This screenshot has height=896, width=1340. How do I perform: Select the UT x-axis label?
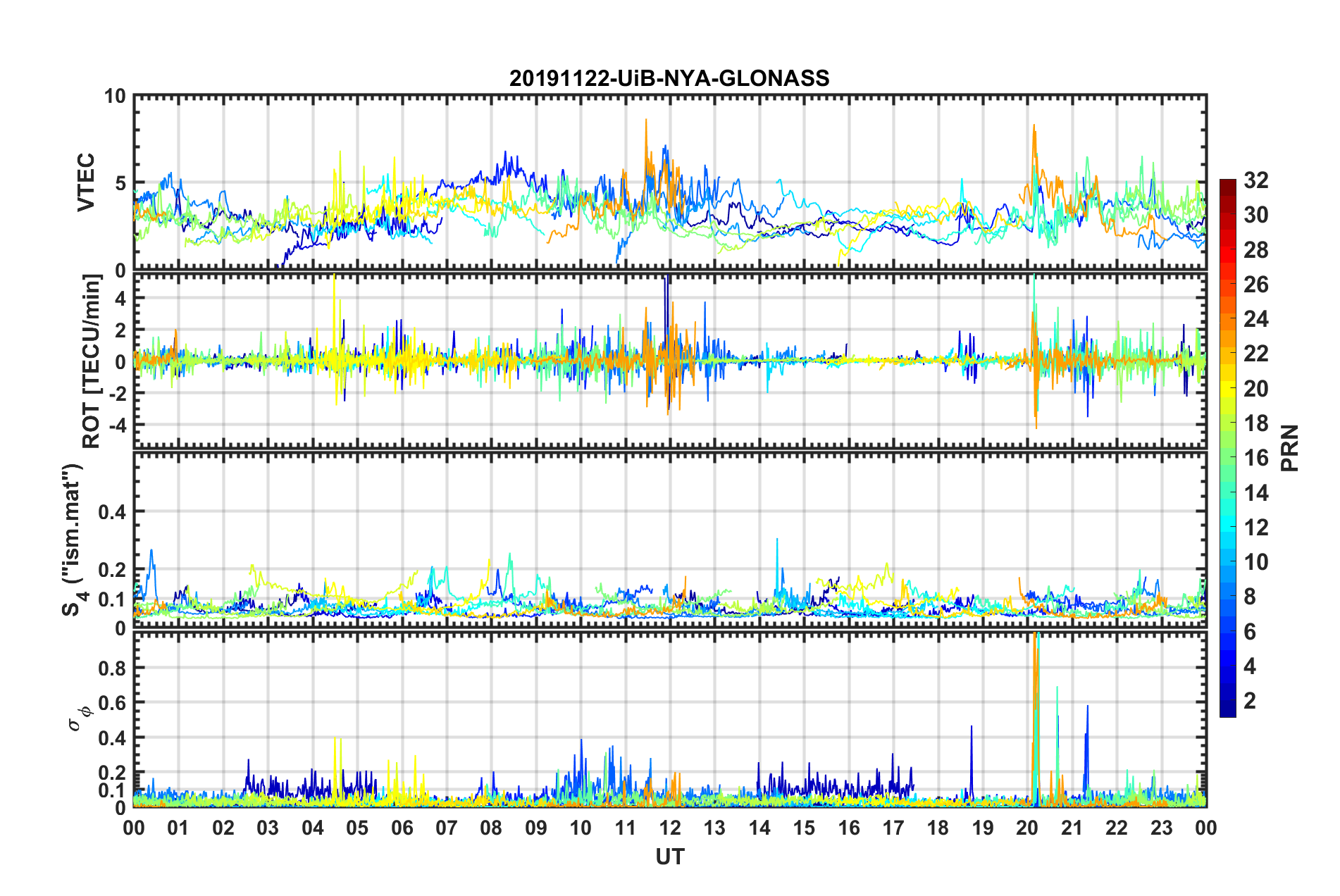(x=669, y=857)
